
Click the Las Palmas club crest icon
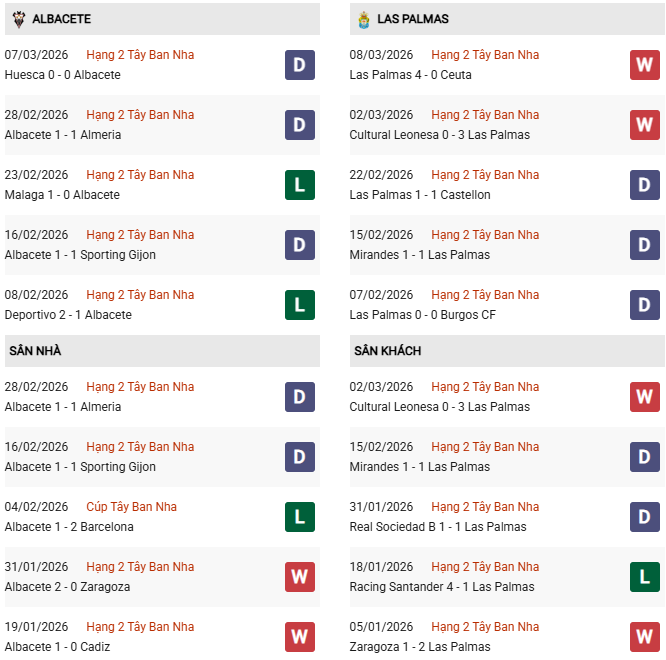pos(364,19)
